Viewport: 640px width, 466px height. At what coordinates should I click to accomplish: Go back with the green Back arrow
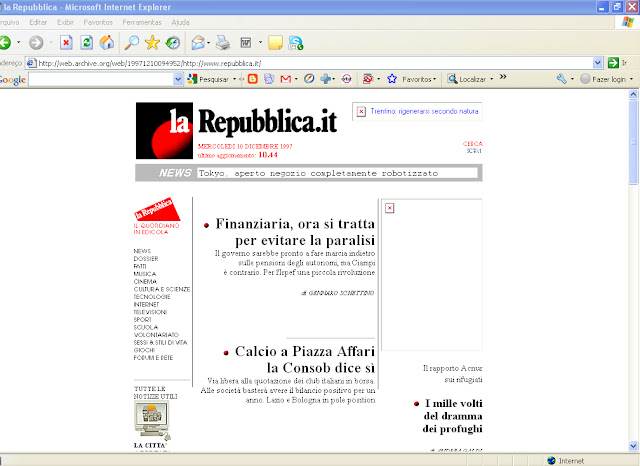pos(5,42)
